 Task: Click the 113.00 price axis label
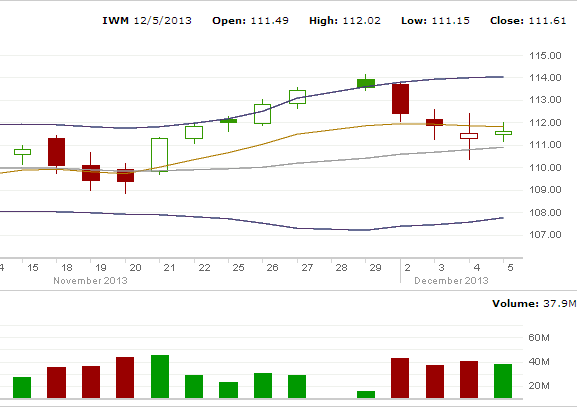click(545, 100)
